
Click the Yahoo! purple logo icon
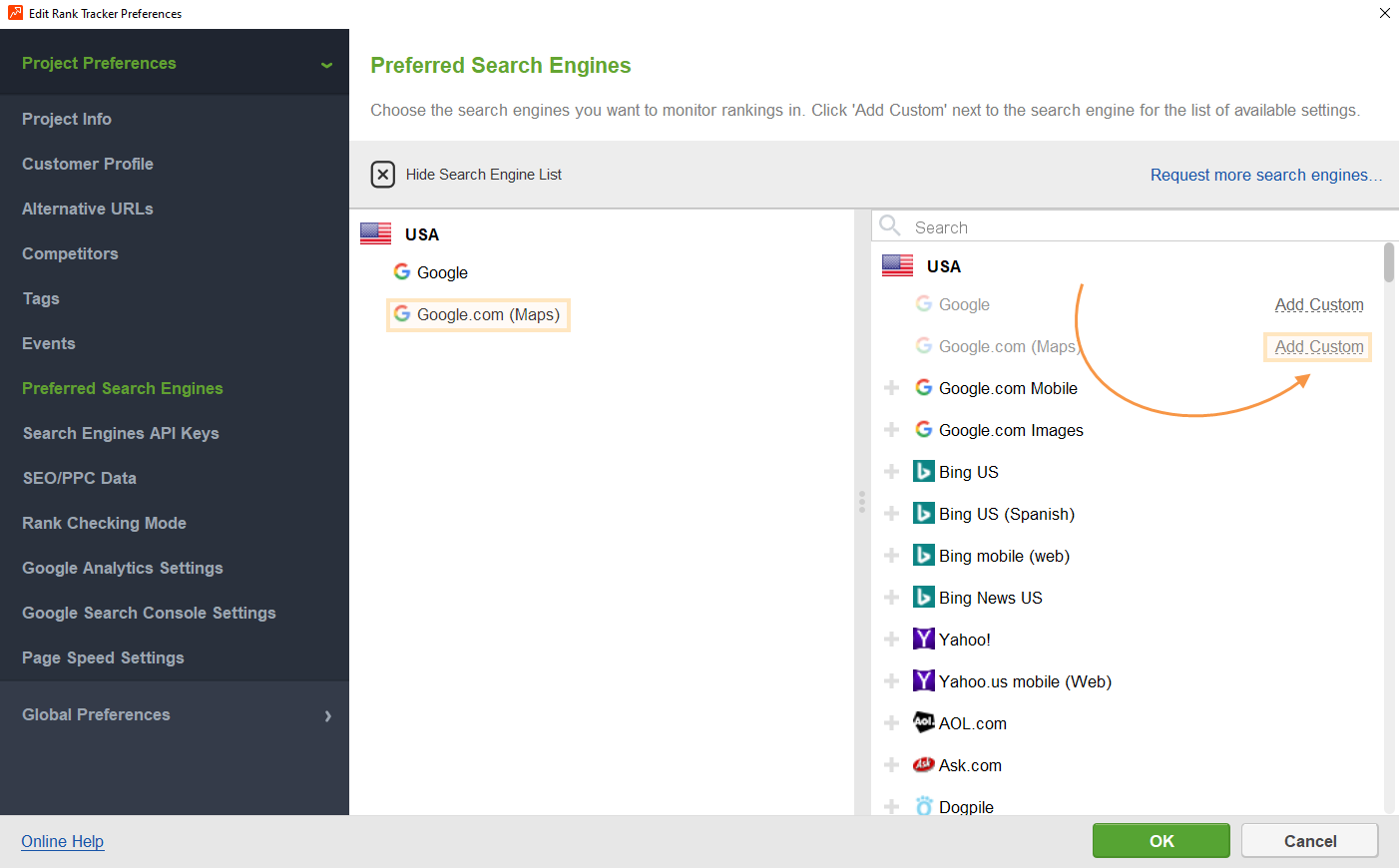[x=924, y=639]
